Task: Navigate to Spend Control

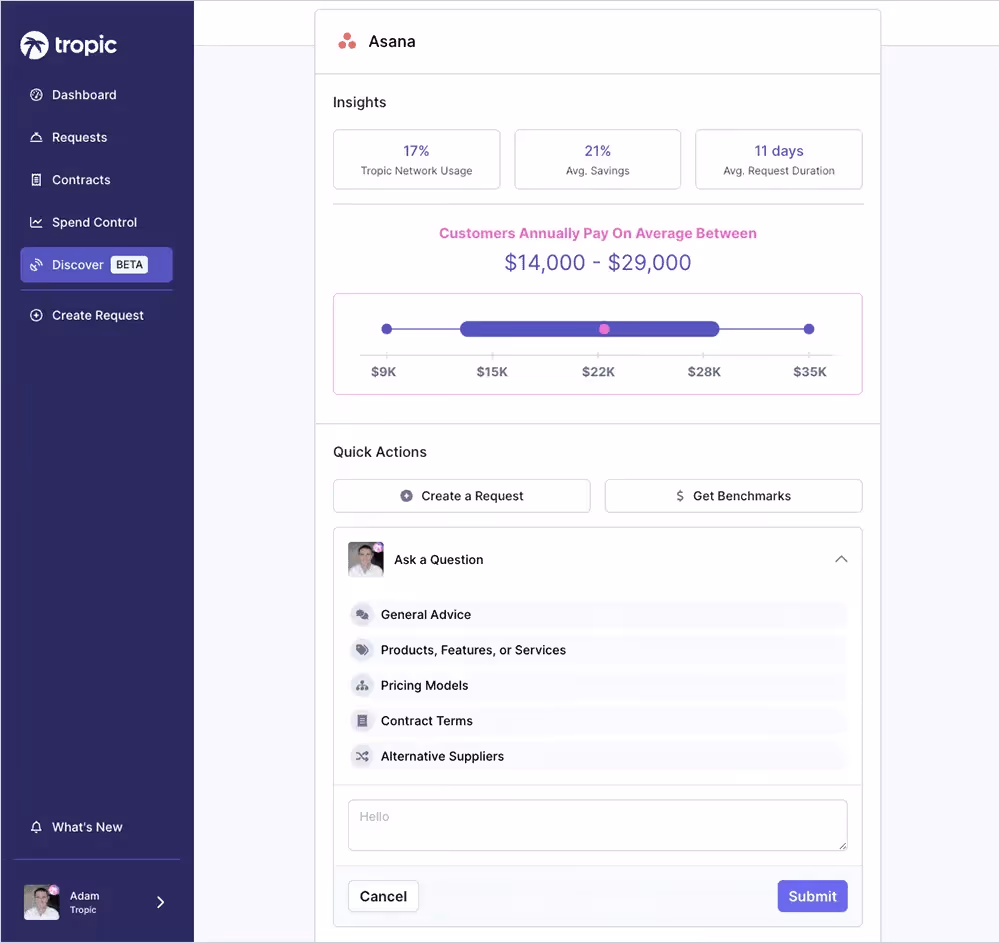Action: point(96,223)
